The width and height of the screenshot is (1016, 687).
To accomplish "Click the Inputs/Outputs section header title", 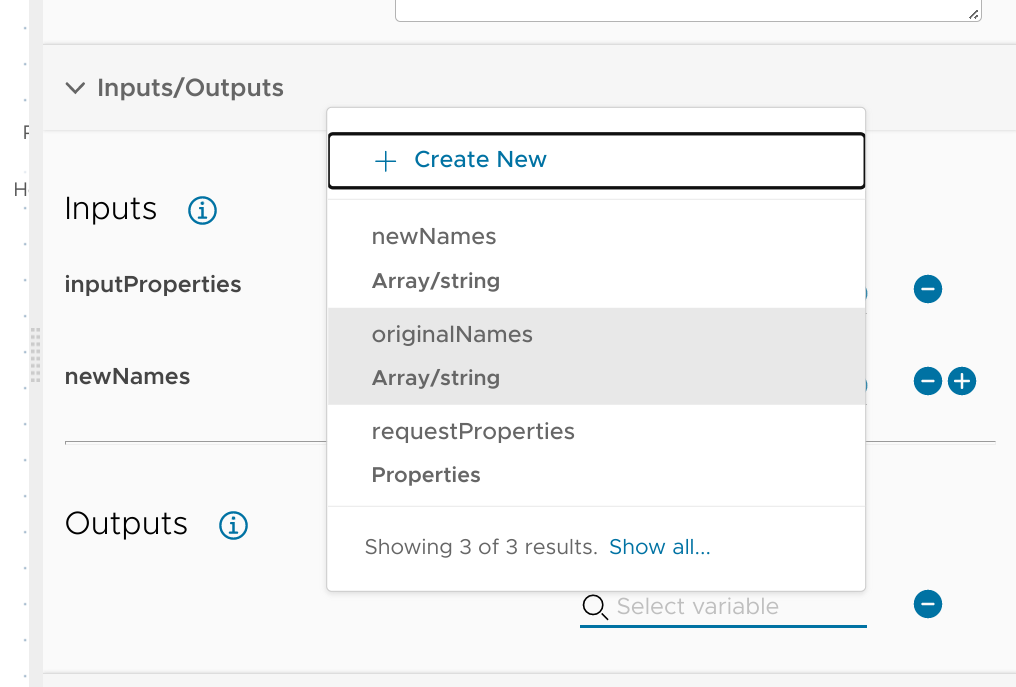I will 190,88.
